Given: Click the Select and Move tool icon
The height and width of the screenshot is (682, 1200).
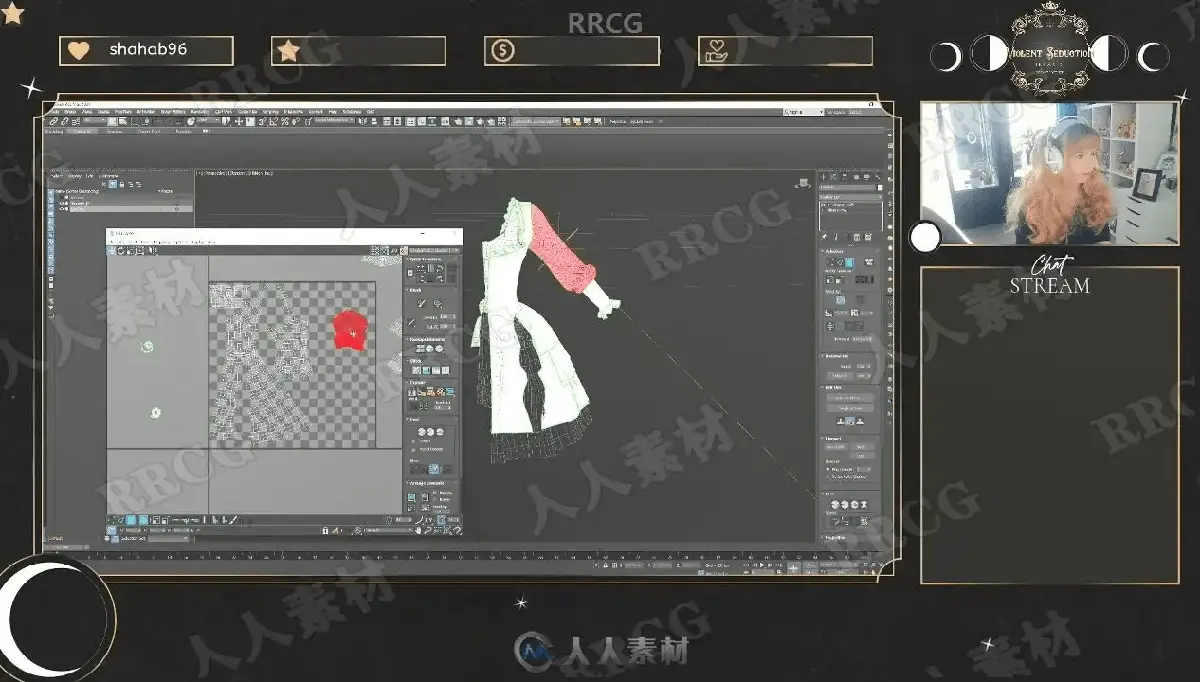Looking at the screenshot, I should pos(239,121).
